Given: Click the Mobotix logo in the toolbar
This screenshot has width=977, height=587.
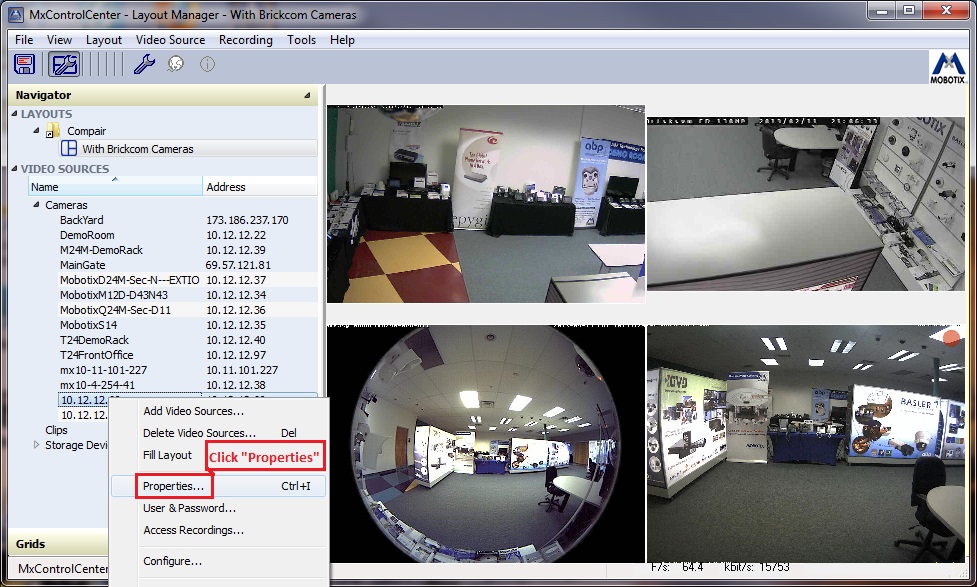Looking at the screenshot, I should point(948,67).
